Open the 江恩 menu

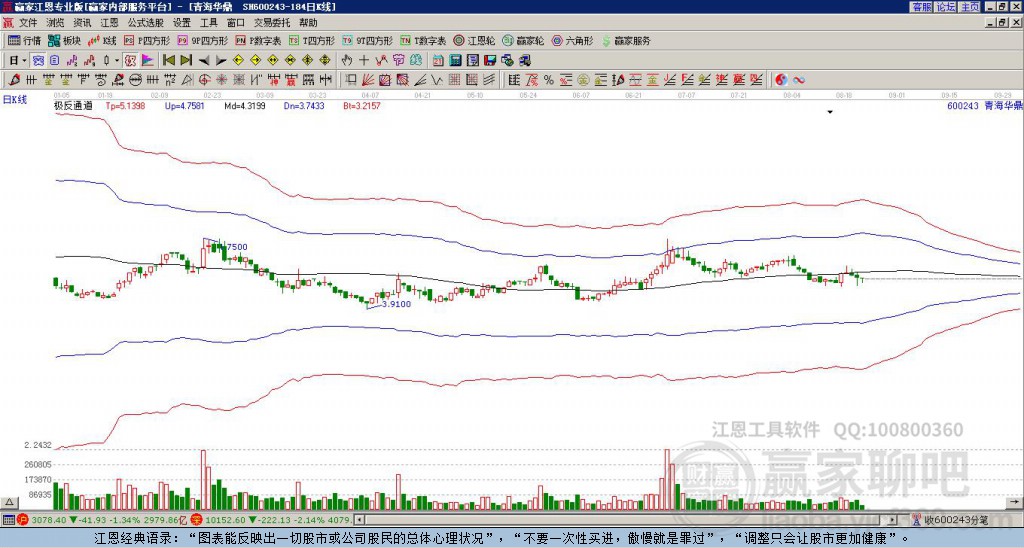pyautogui.click(x=109, y=23)
